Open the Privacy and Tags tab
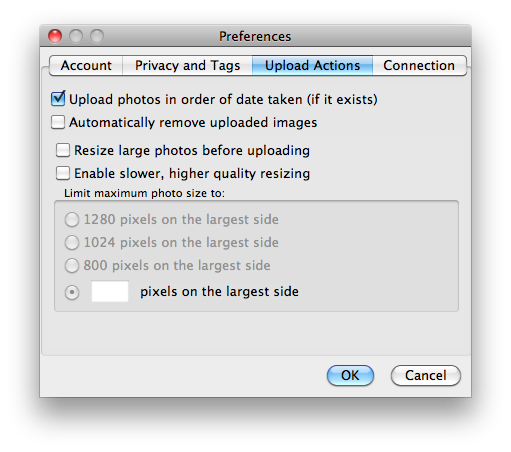511x452 pixels. tap(187, 65)
